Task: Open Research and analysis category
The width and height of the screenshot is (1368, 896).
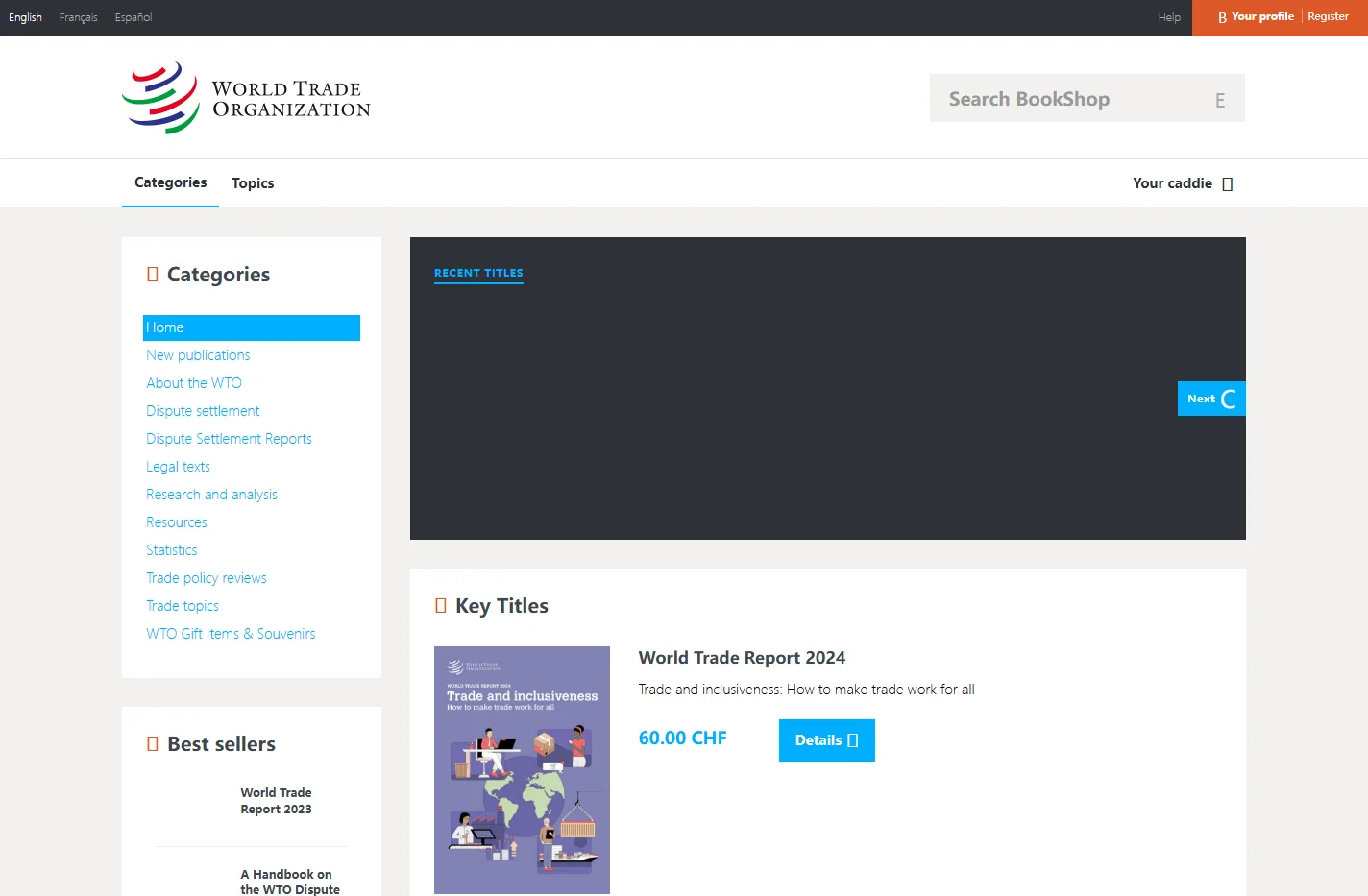Action: pyautogui.click(x=211, y=495)
